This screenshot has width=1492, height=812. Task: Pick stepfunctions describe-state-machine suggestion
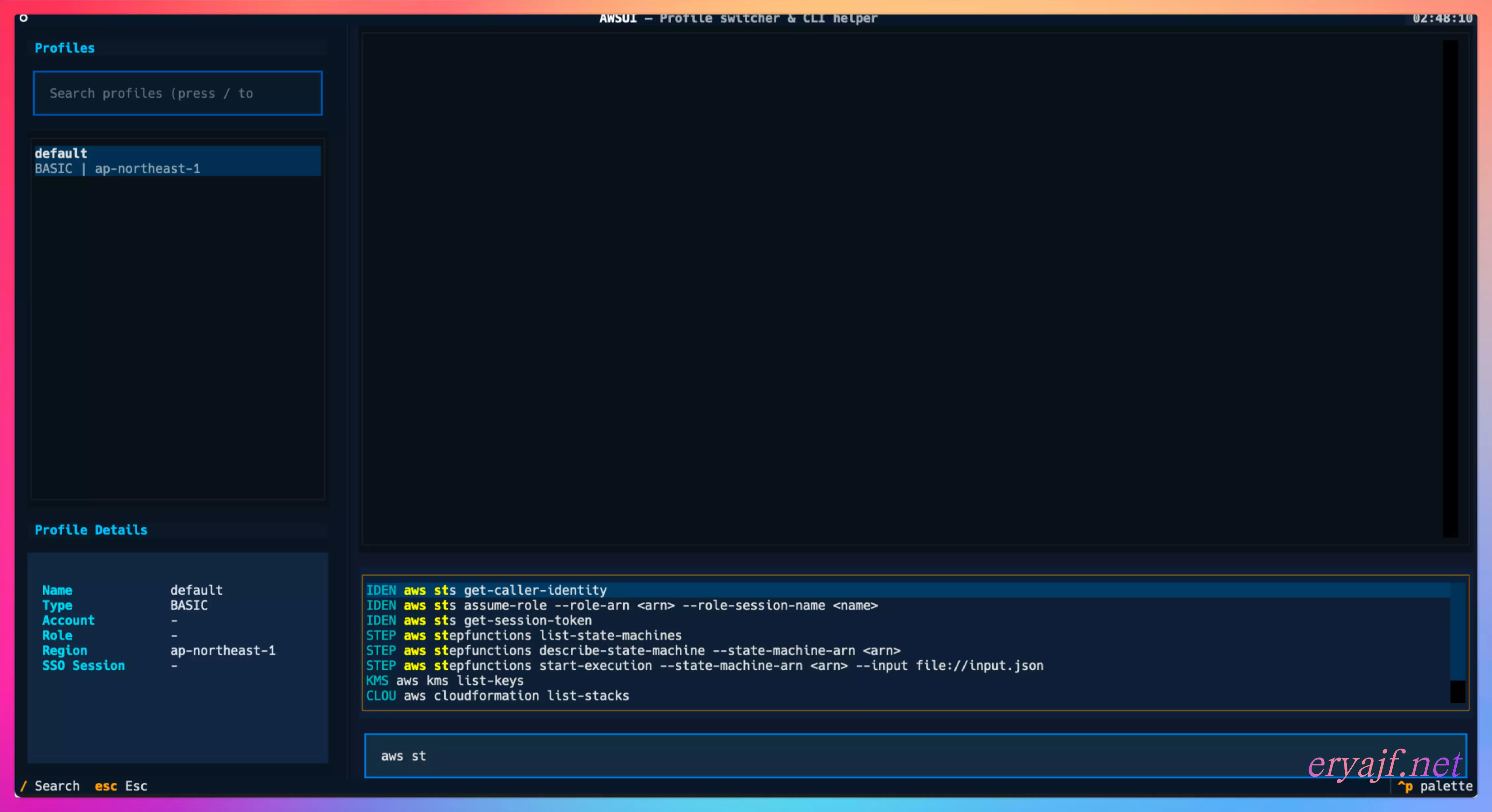(632, 650)
